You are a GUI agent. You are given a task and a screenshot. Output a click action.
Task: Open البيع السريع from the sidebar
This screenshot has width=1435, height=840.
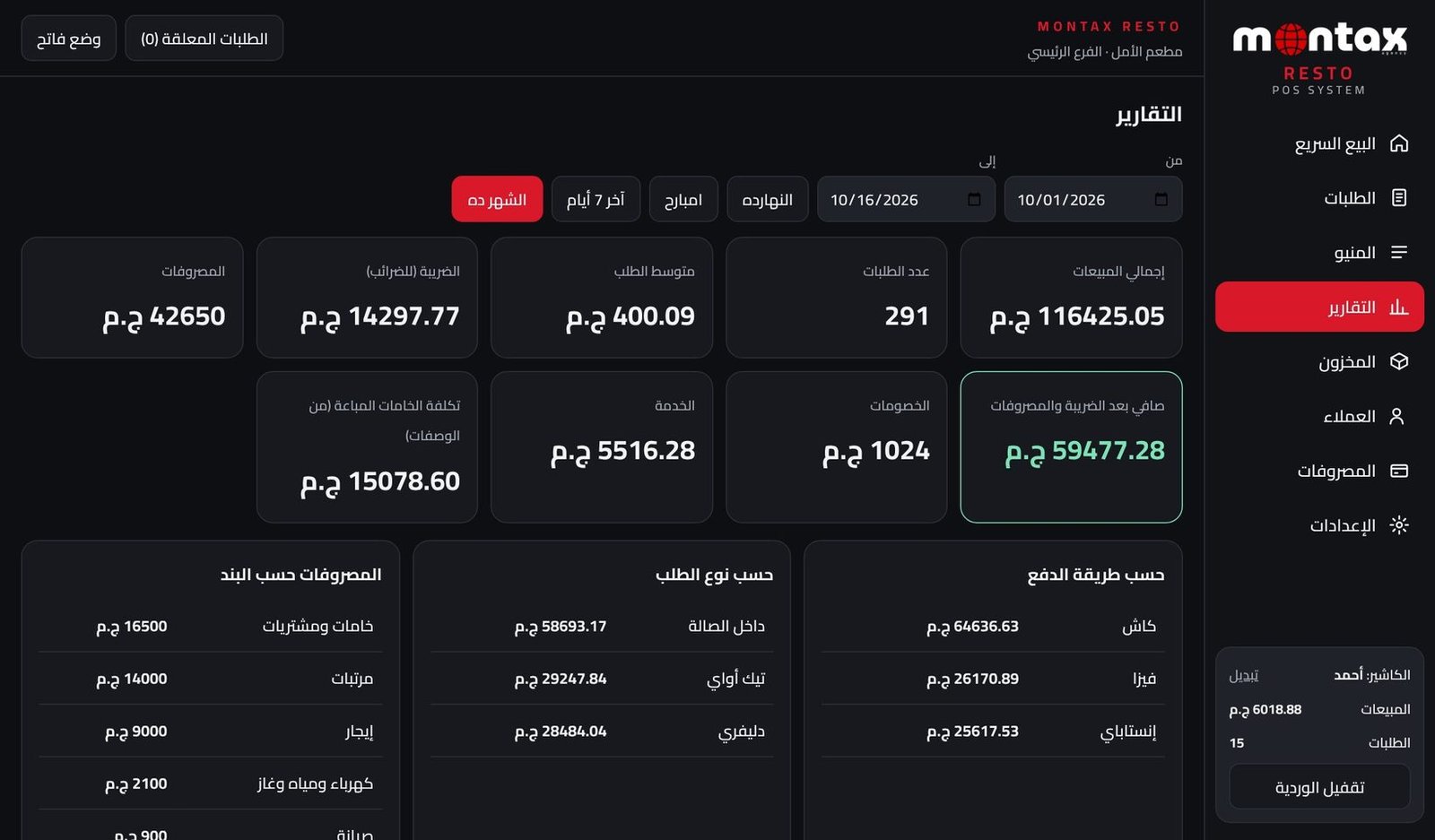[1319, 143]
